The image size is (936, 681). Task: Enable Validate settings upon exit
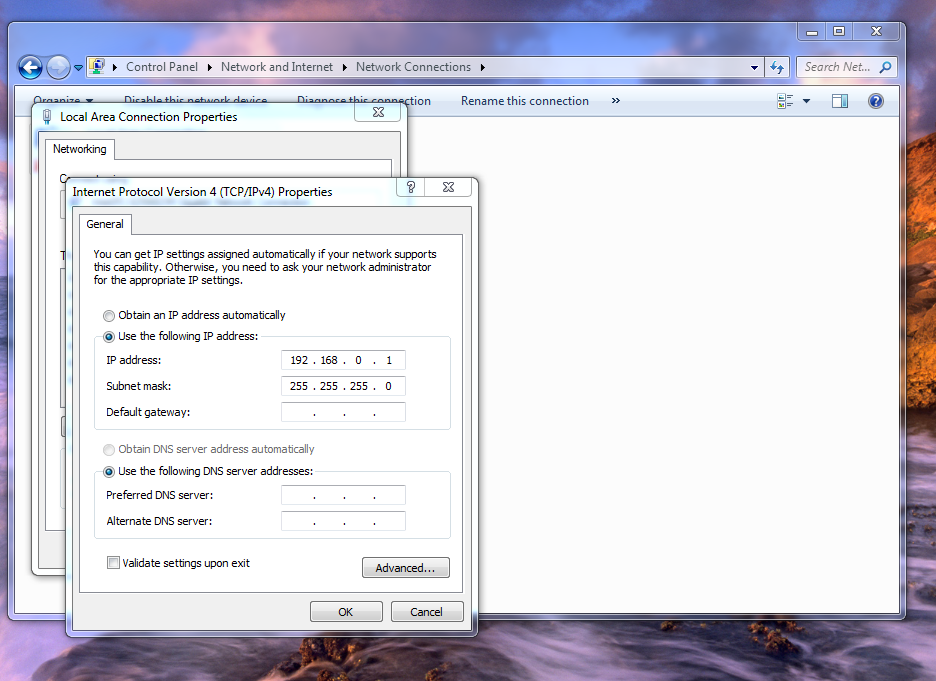pos(113,562)
